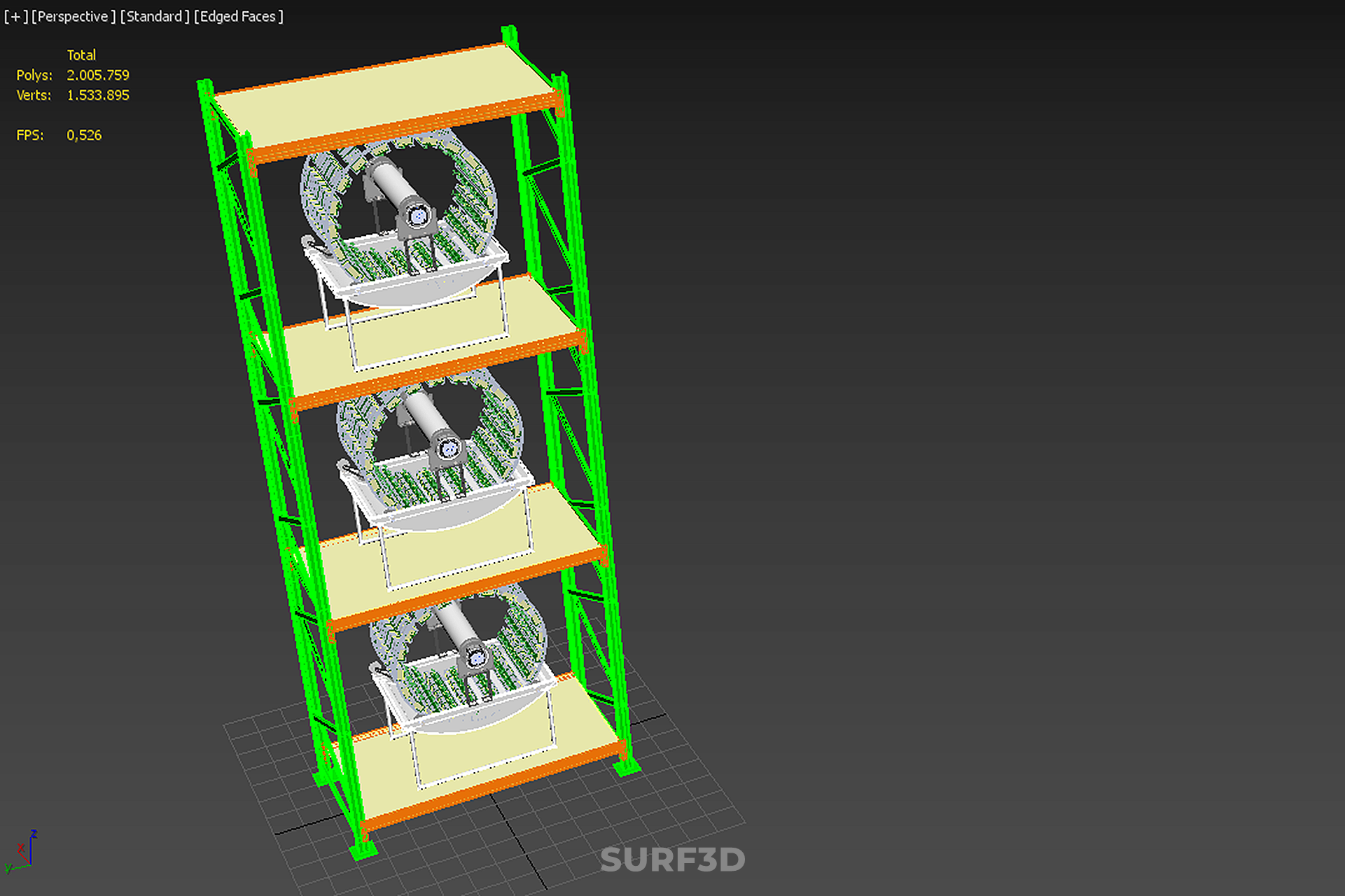Click the Total statistics header label
1345x896 pixels.
[x=81, y=55]
